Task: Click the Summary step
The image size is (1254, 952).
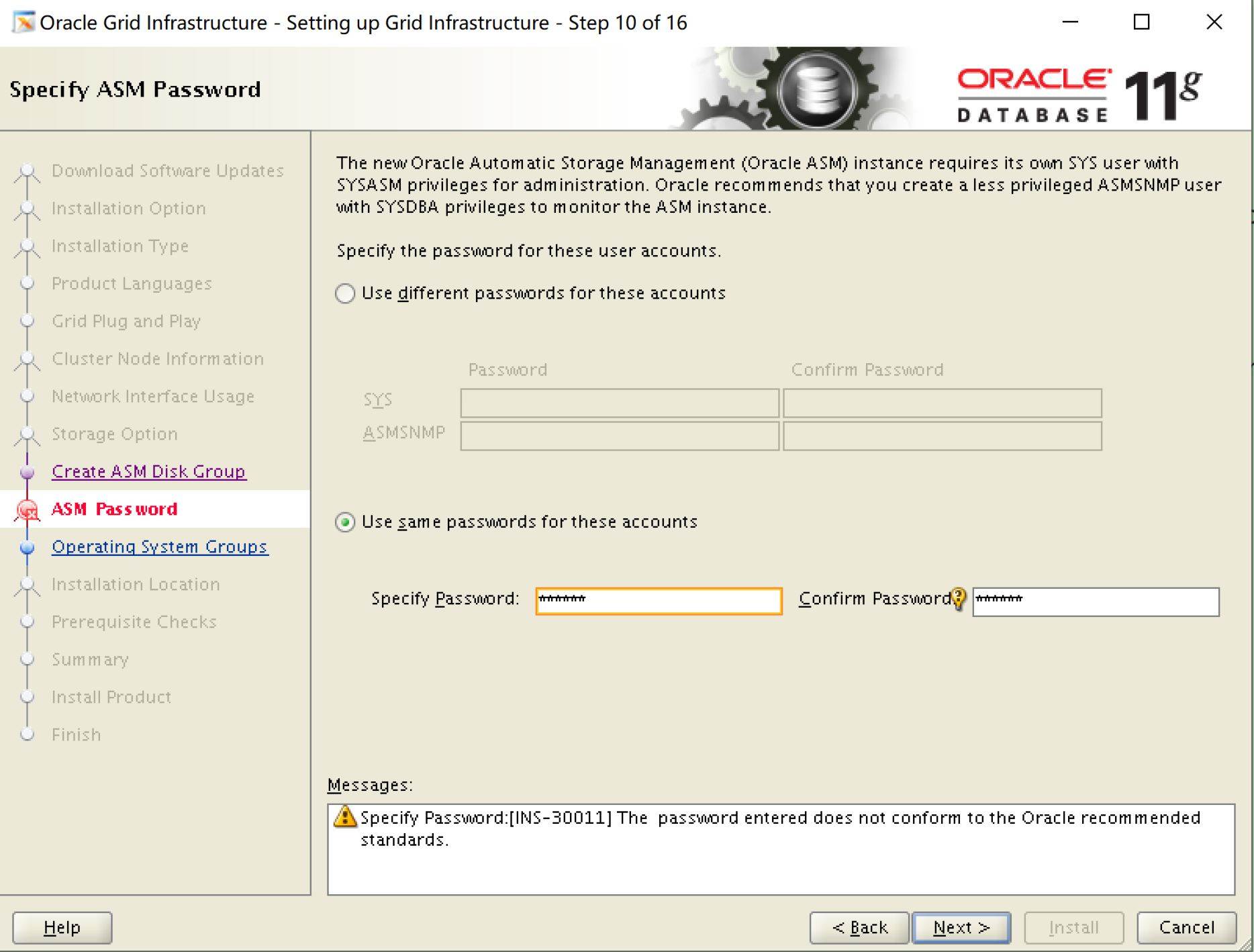Action: 90,659
